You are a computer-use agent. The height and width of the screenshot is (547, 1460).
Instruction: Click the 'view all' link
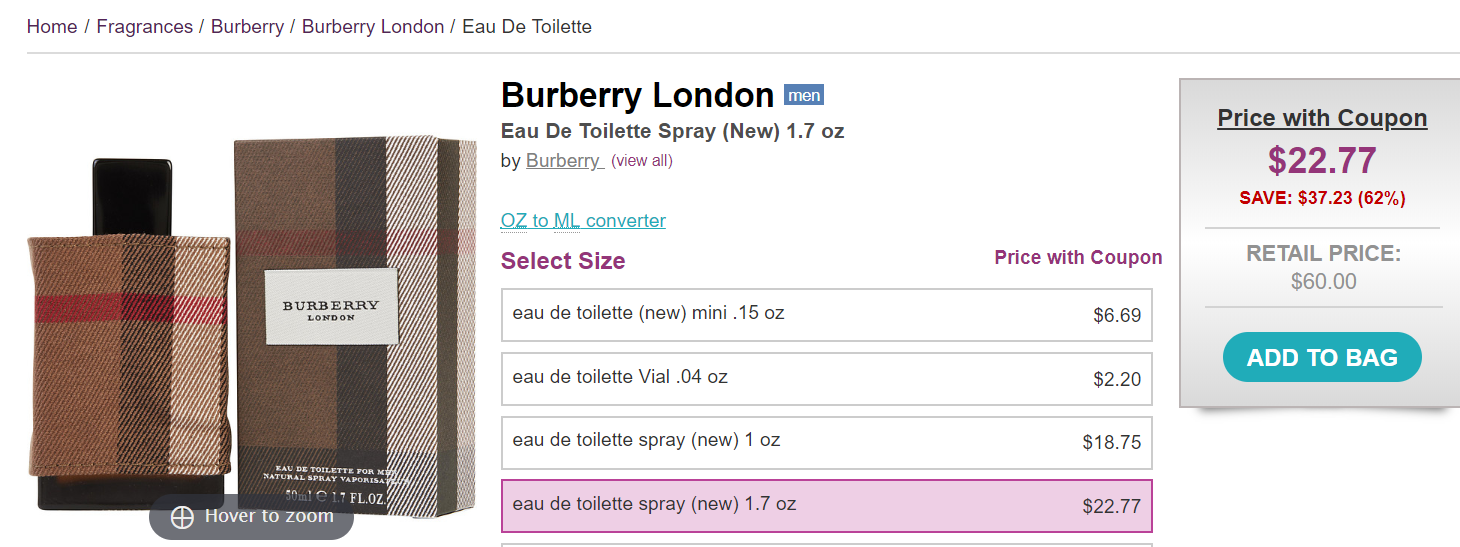click(x=642, y=161)
